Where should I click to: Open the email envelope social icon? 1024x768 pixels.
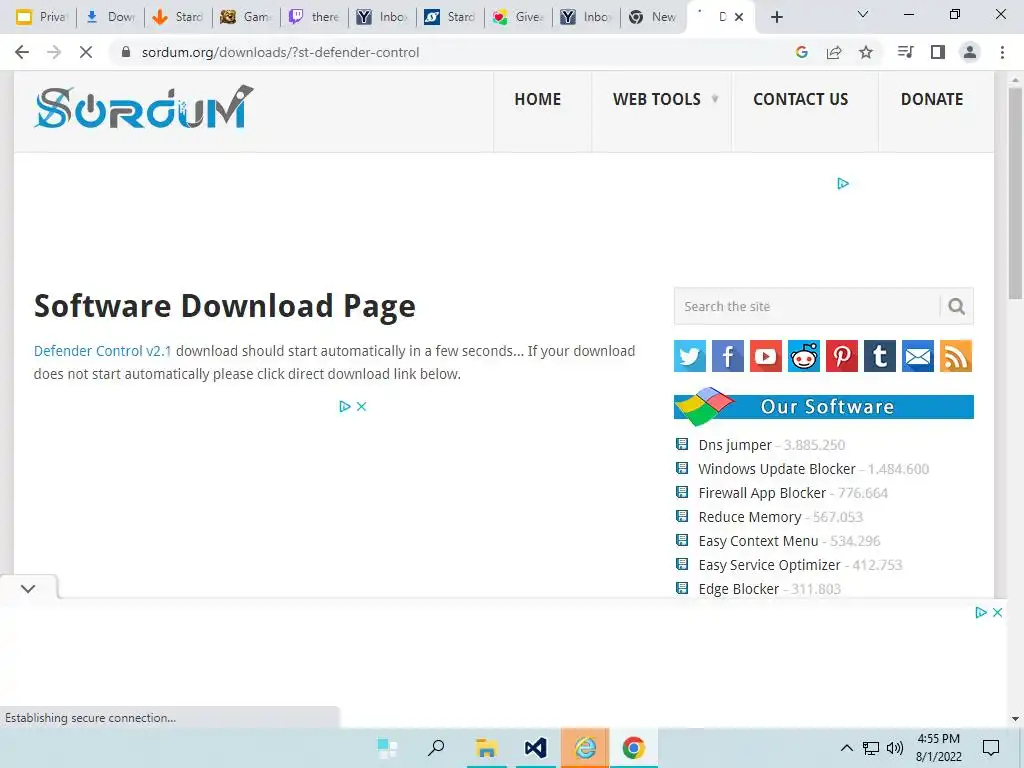pos(918,356)
